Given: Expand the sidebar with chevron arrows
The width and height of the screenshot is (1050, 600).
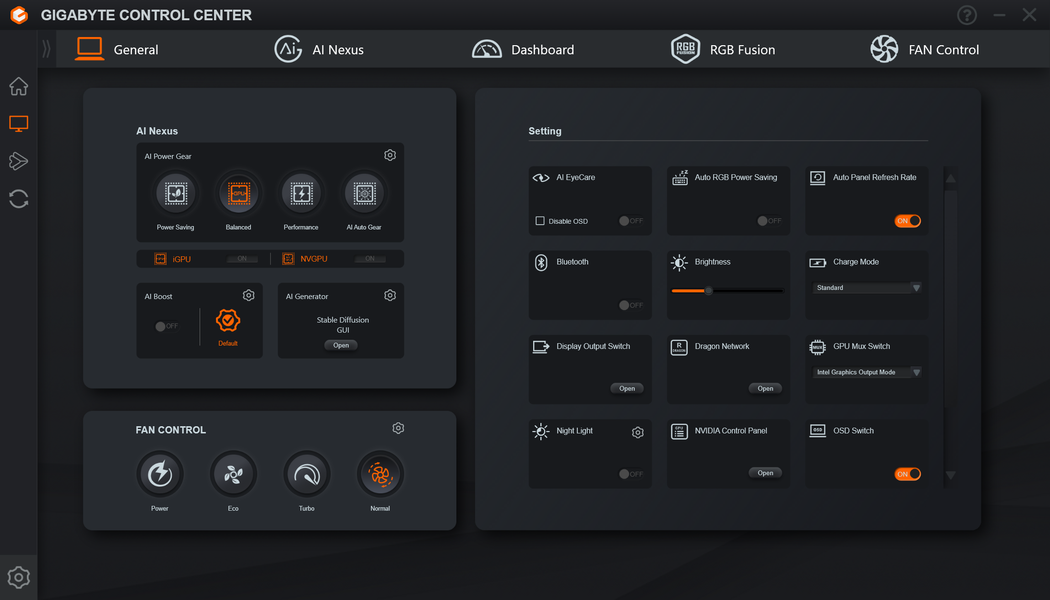Looking at the screenshot, I should 46,49.
